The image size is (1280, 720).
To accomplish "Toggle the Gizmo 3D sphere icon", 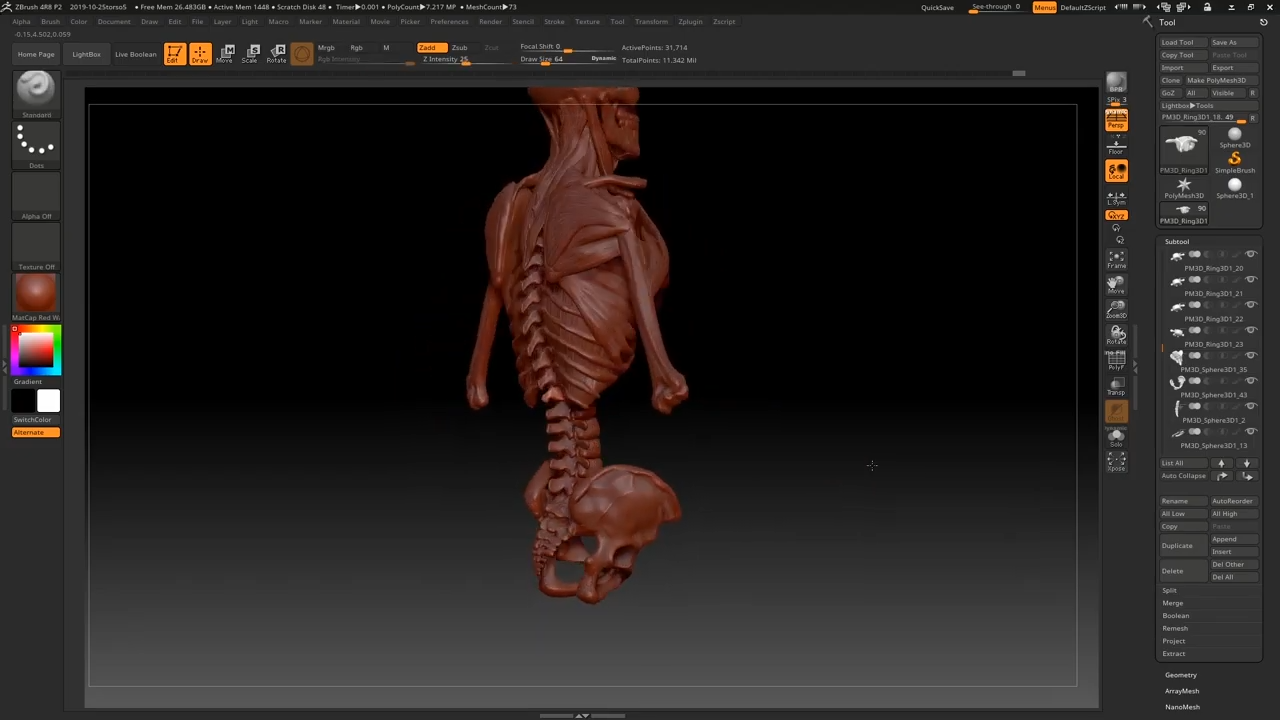I will [x=302, y=54].
